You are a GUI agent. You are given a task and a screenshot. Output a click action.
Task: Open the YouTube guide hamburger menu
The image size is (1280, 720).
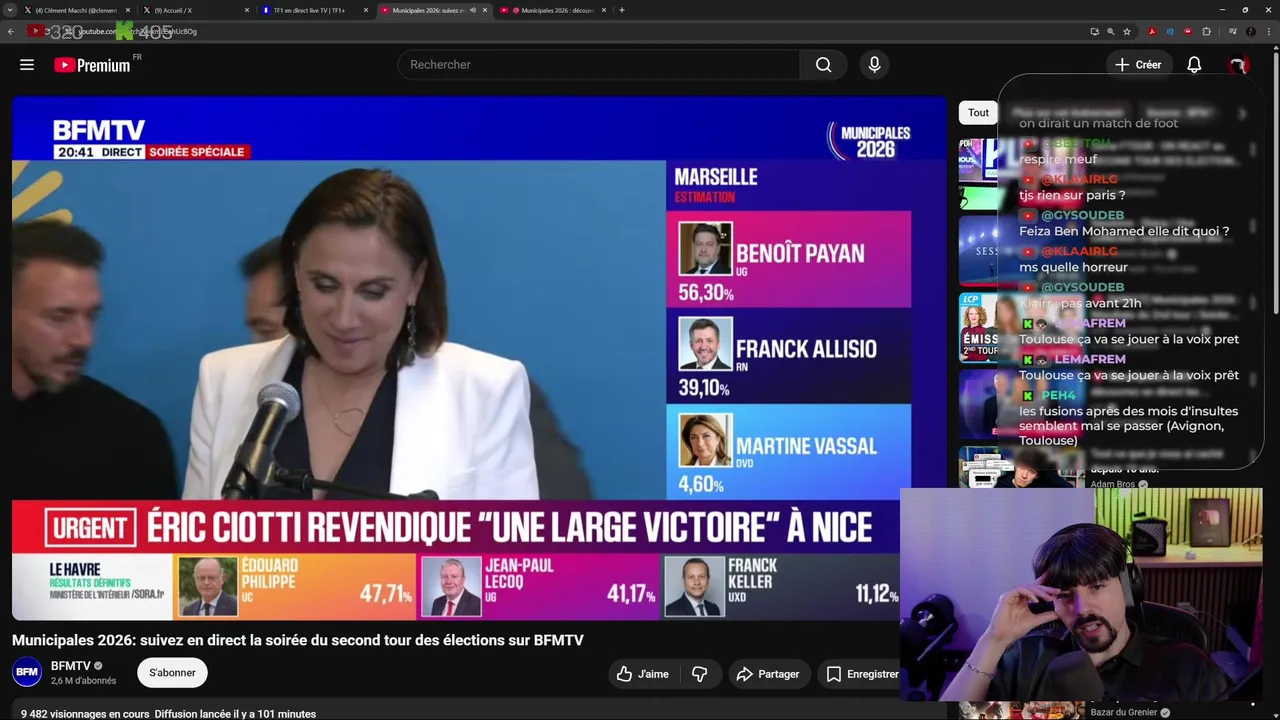[27, 65]
